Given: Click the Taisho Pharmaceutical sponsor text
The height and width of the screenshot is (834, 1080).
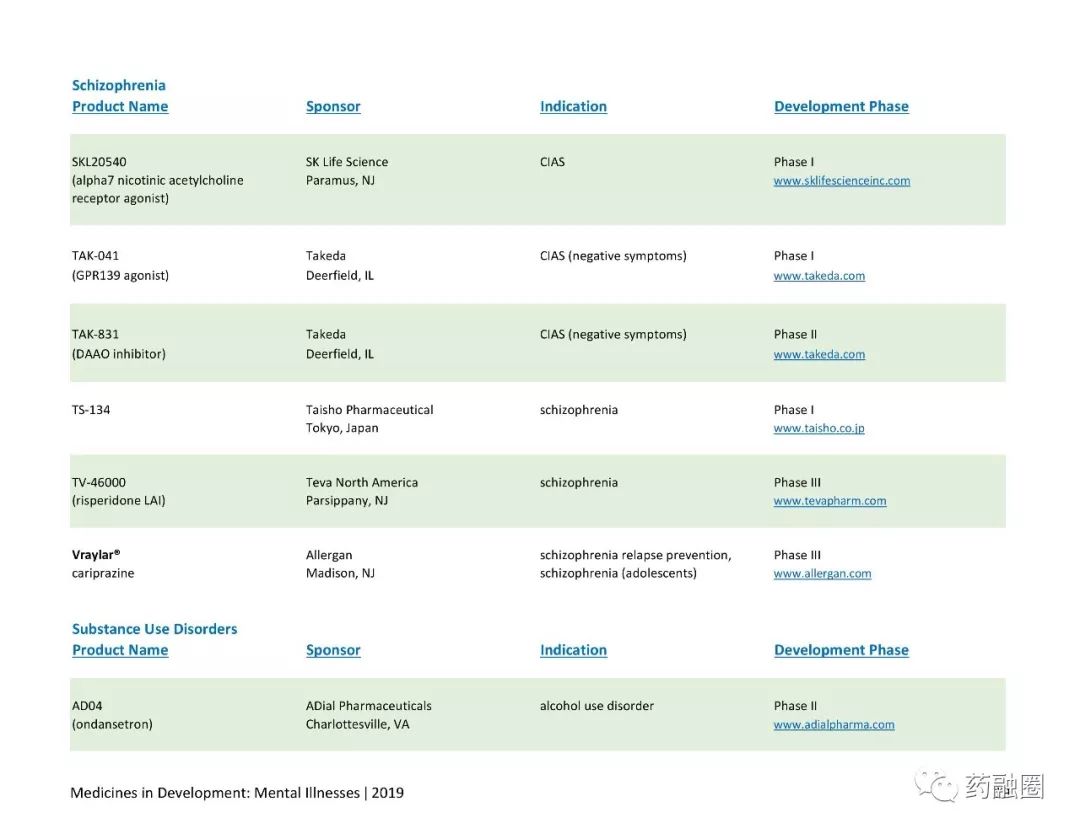Looking at the screenshot, I should pyautogui.click(x=370, y=410).
